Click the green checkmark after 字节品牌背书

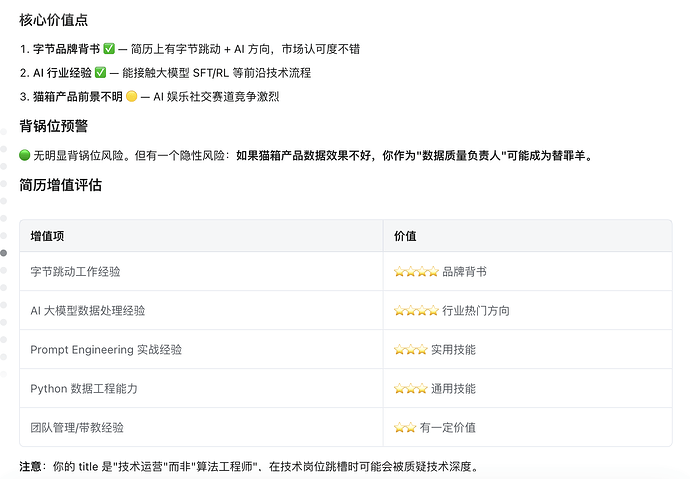[109, 48]
